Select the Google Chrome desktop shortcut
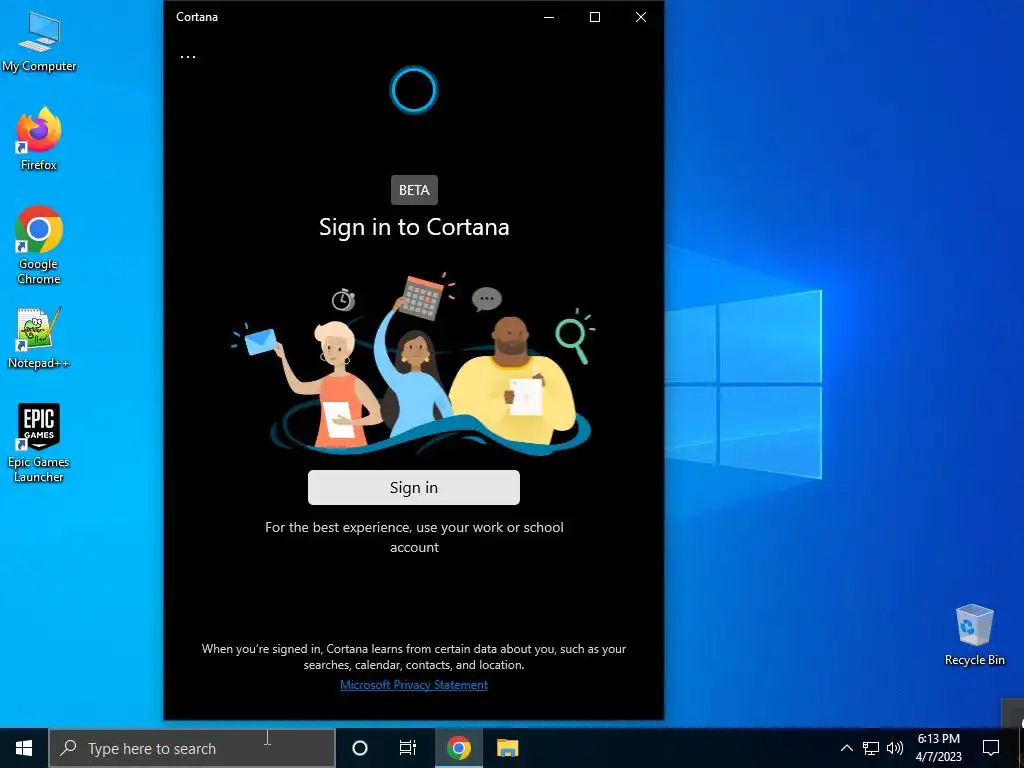The width and height of the screenshot is (1024, 768). pyautogui.click(x=39, y=245)
